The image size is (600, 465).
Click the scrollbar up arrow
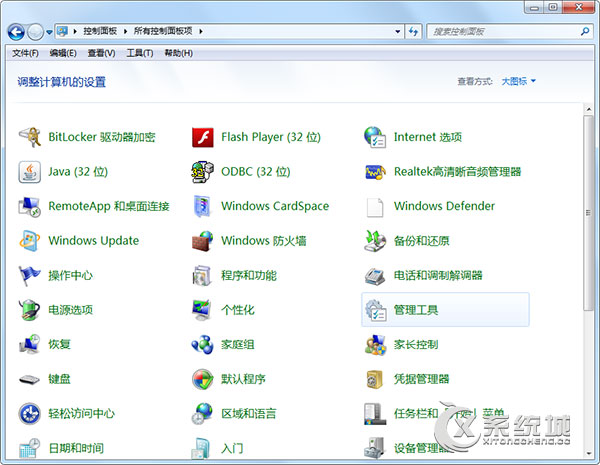(x=589, y=109)
